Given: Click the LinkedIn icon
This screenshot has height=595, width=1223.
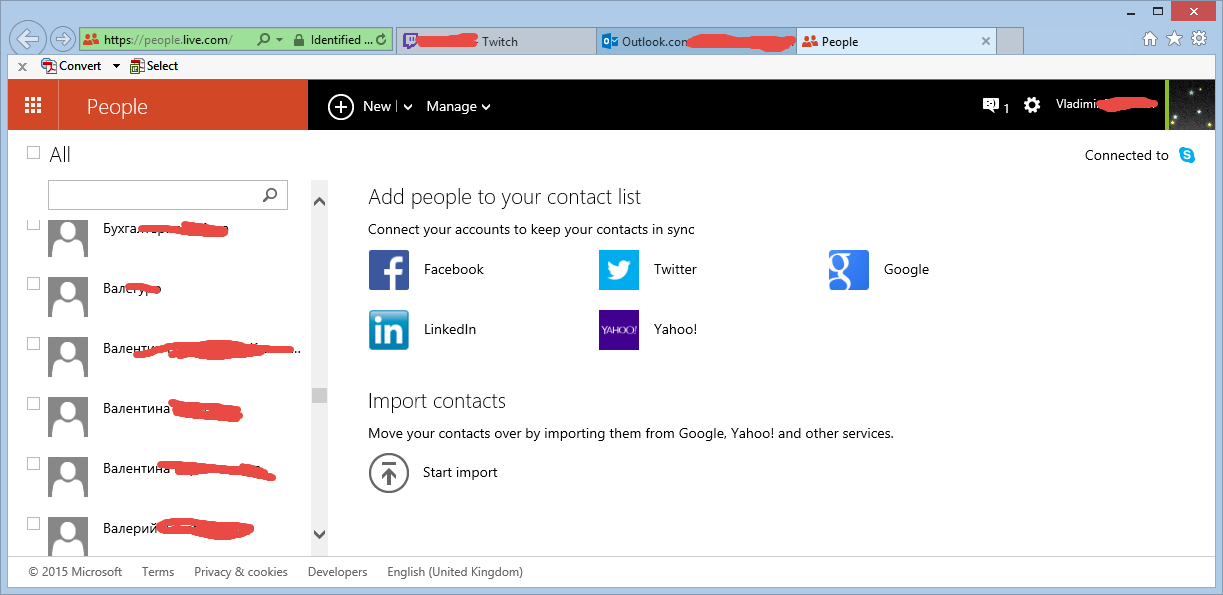Looking at the screenshot, I should (389, 330).
